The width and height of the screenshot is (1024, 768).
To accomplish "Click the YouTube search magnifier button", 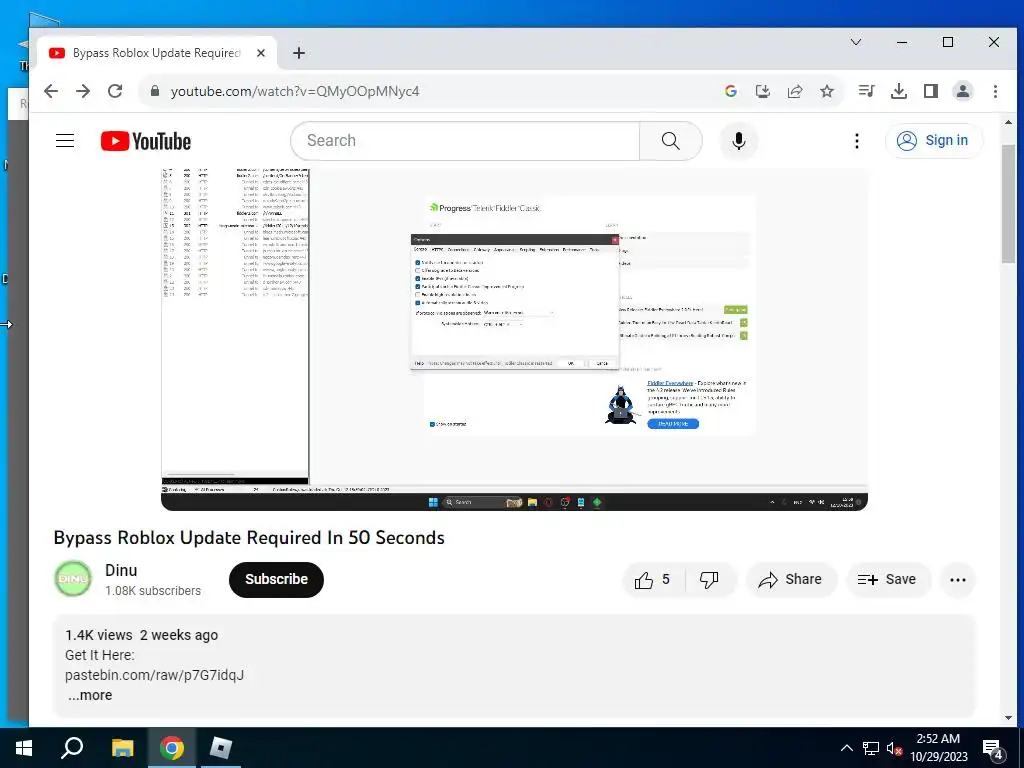I will tap(671, 140).
